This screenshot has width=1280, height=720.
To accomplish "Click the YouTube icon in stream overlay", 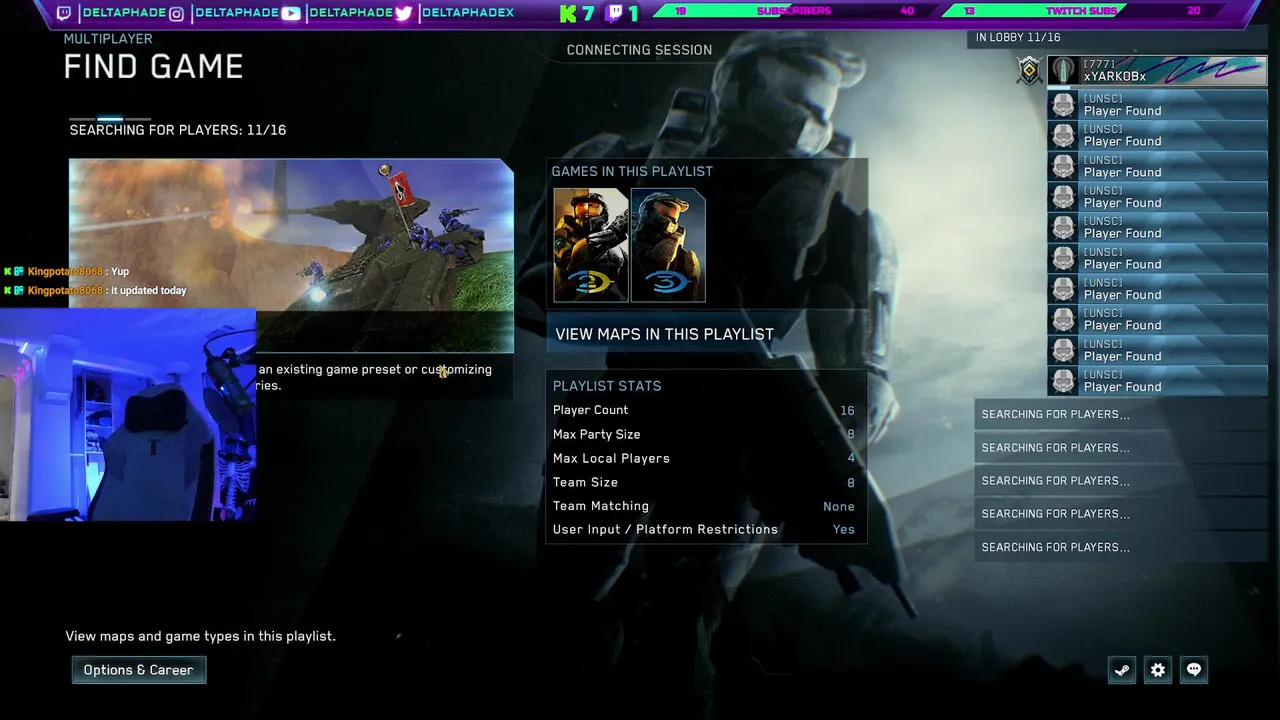I will click(x=290, y=13).
